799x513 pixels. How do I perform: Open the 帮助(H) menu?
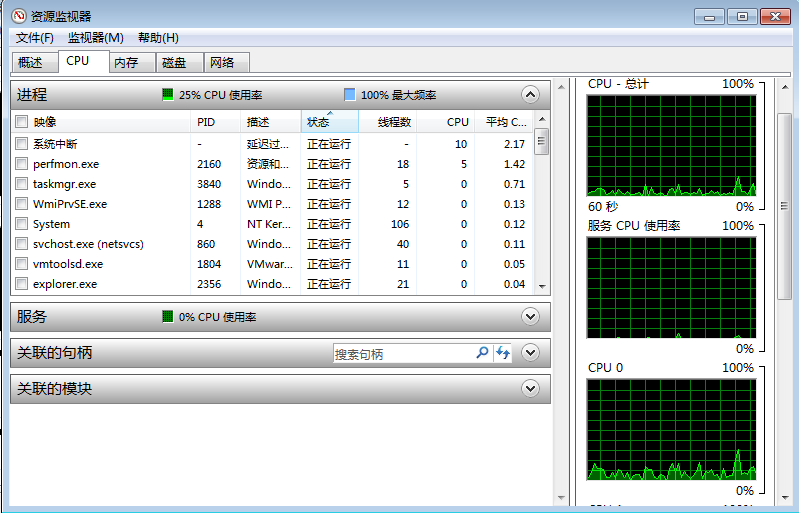point(158,38)
